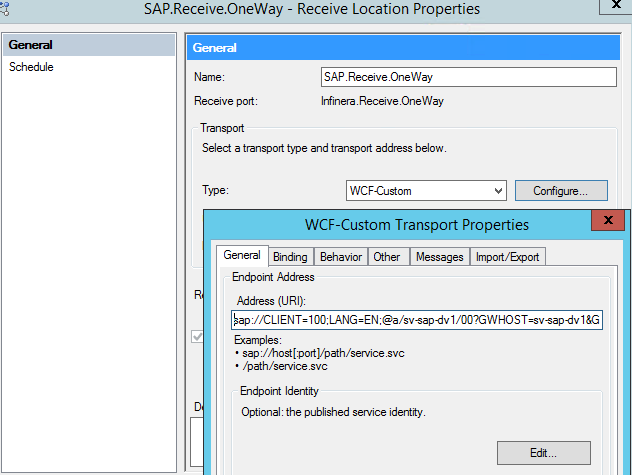Toggle the grayed checkbox behind the dialog

[x=197, y=337]
